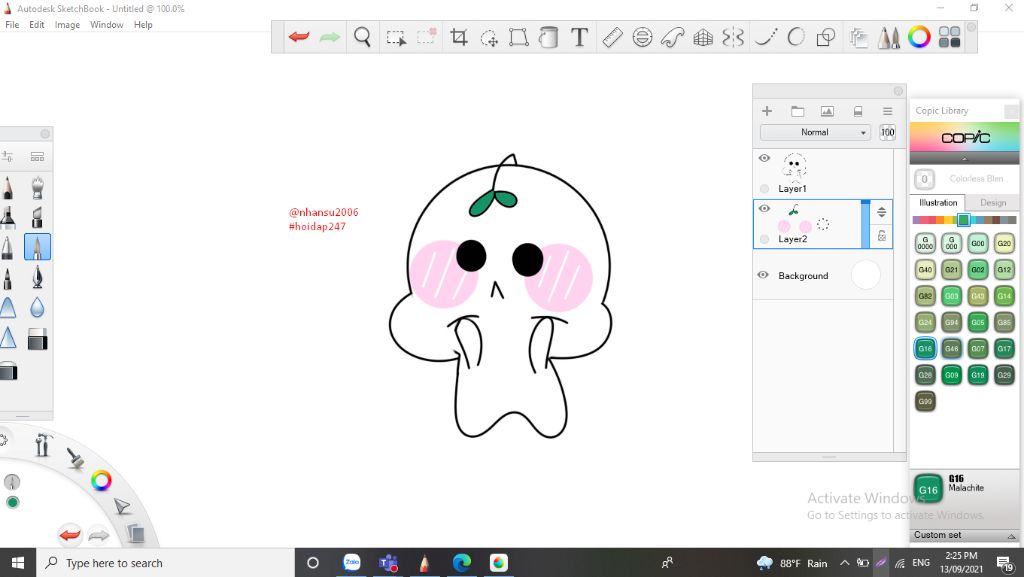This screenshot has height=577, width=1024.
Task: Select the Layer1 thumbnail
Action: point(794,167)
